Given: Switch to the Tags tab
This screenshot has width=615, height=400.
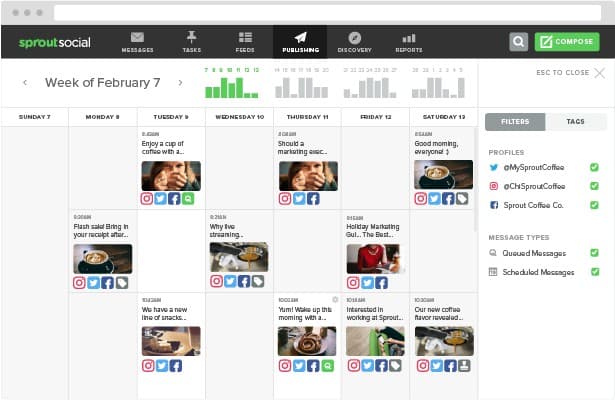Looking at the screenshot, I should pyautogui.click(x=575, y=121).
